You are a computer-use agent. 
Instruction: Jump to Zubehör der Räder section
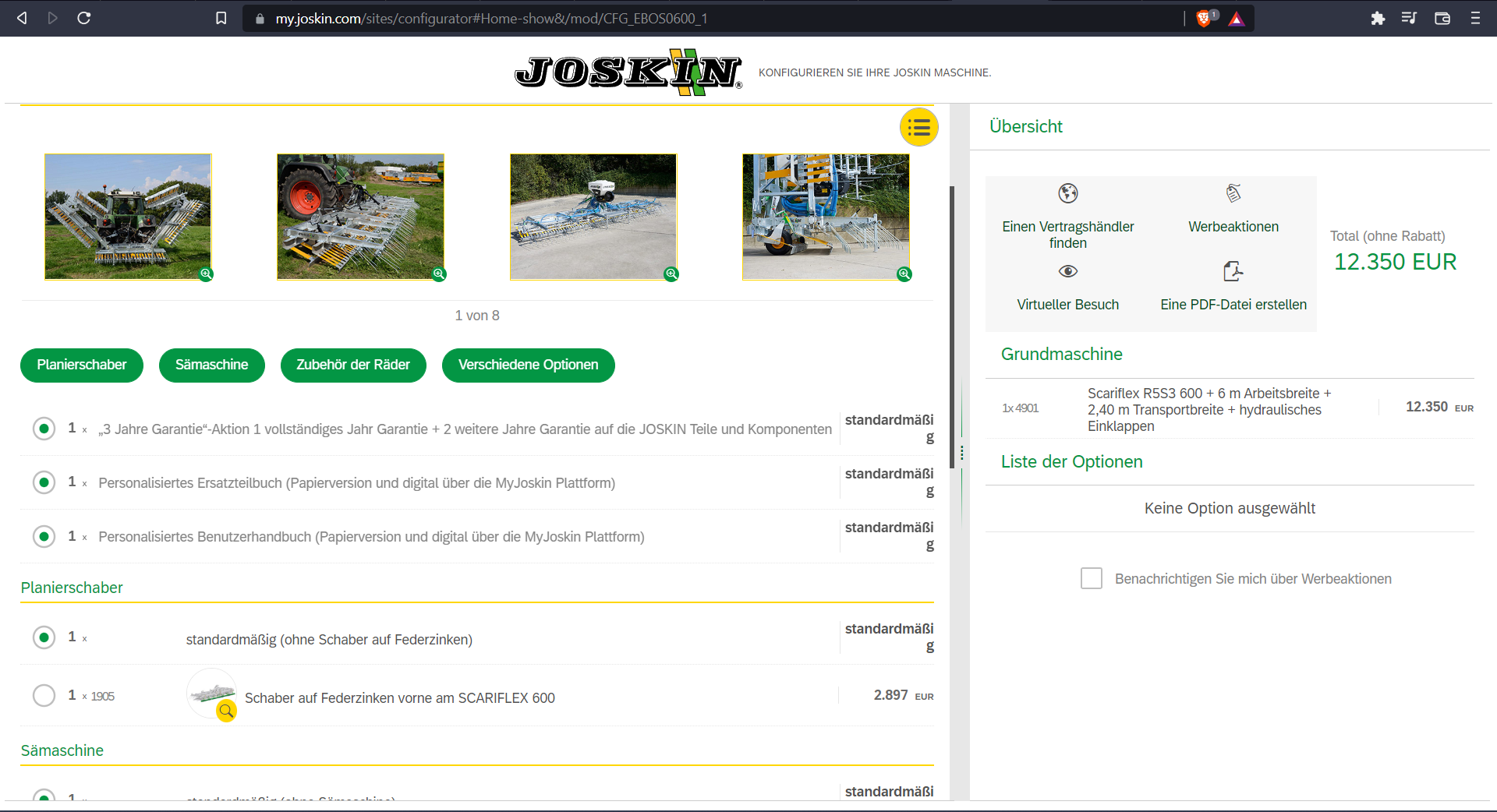[353, 365]
